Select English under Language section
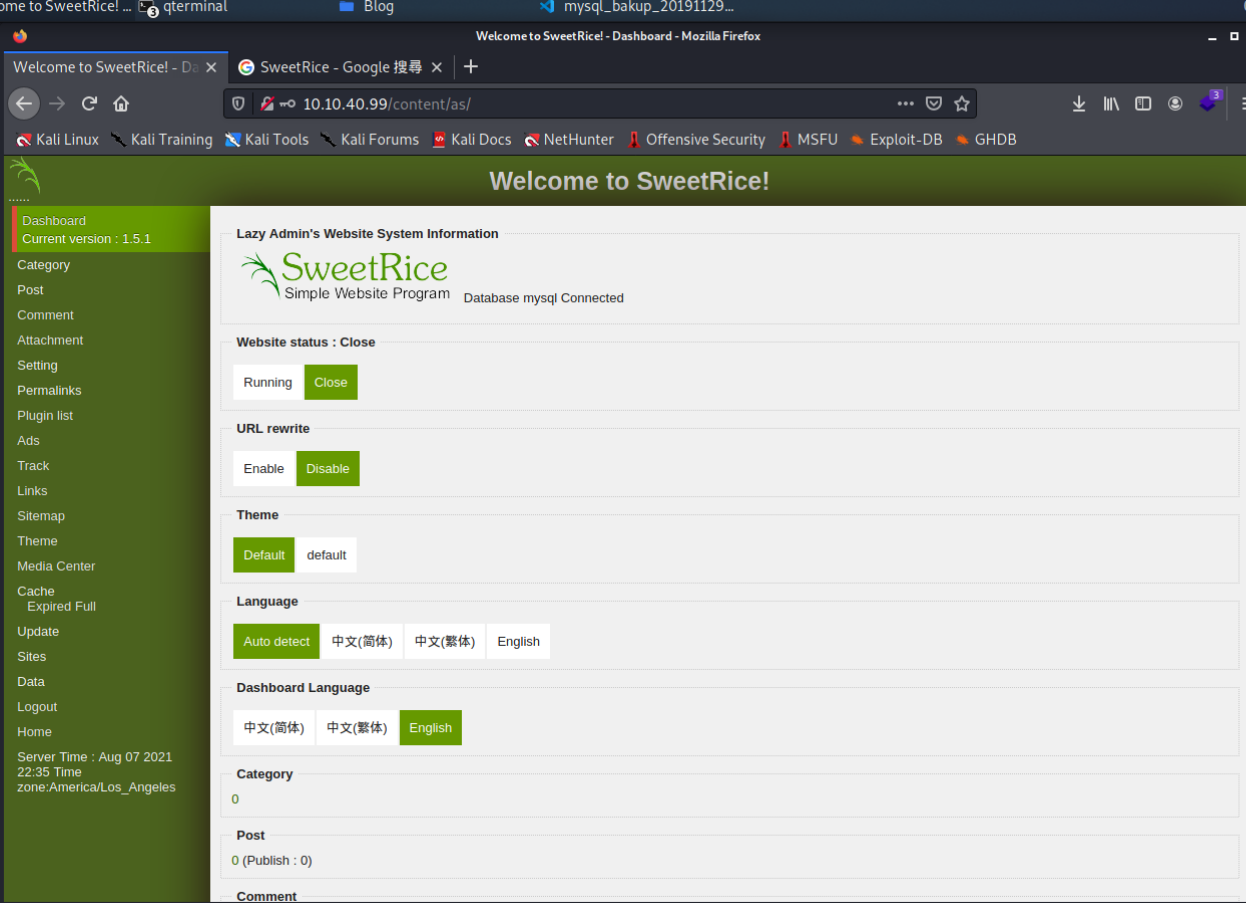The image size is (1246, 903). click(x=518, y=642)
